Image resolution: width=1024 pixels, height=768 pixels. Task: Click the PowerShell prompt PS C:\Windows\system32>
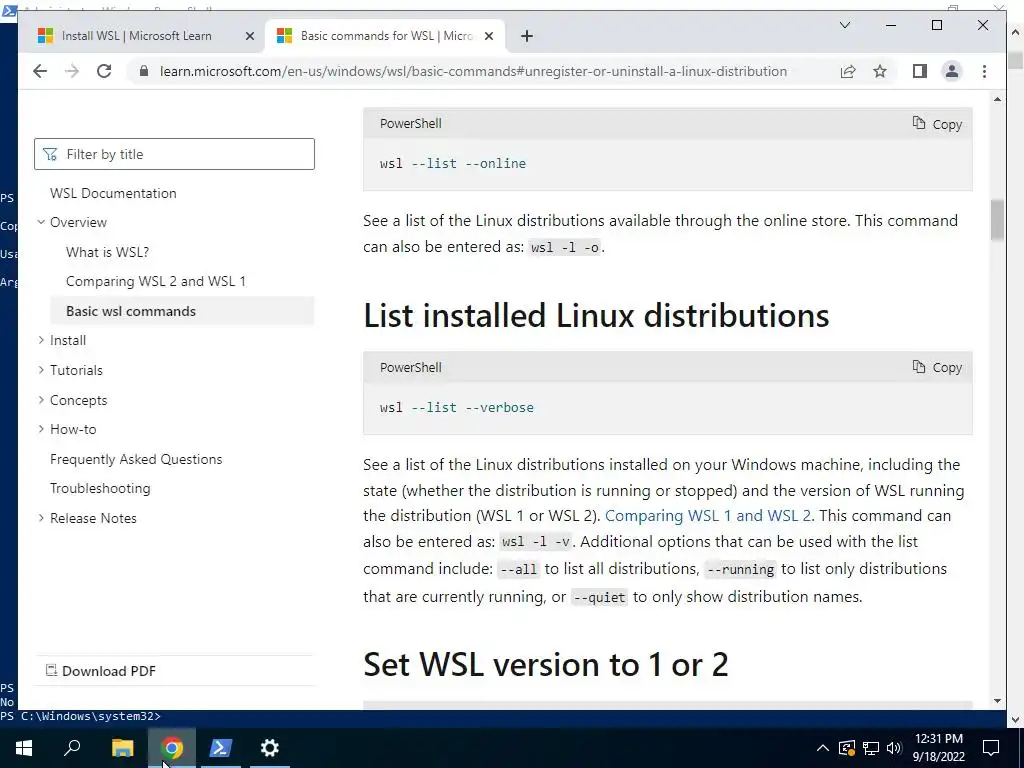pos(81,716)
